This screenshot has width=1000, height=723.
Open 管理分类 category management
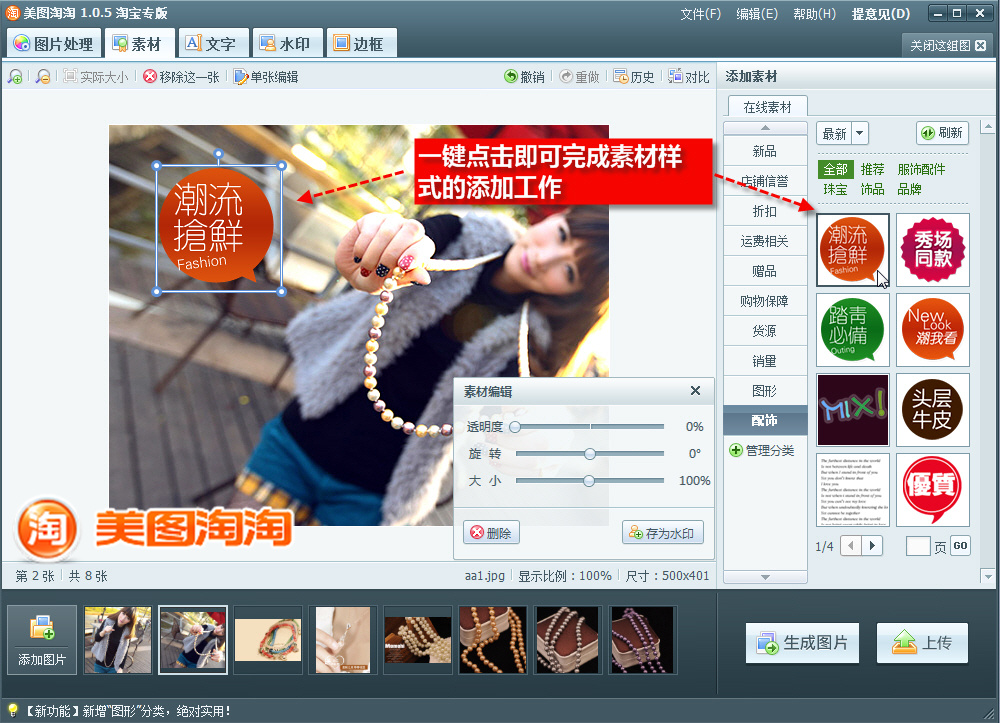tap(762, 451)
